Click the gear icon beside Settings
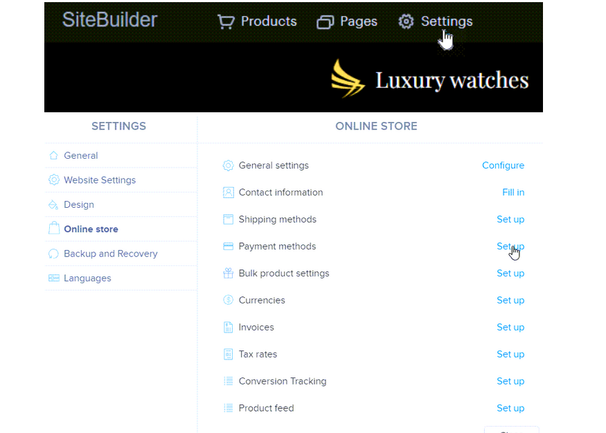This screenshot has height=433, width=606. click(406, 22)
